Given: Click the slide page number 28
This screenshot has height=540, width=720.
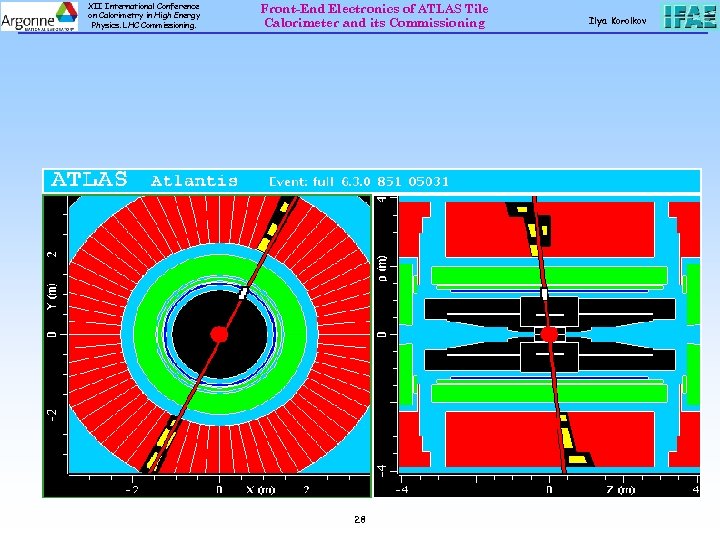Looking at the screenshot, I should tap(360, 519).
